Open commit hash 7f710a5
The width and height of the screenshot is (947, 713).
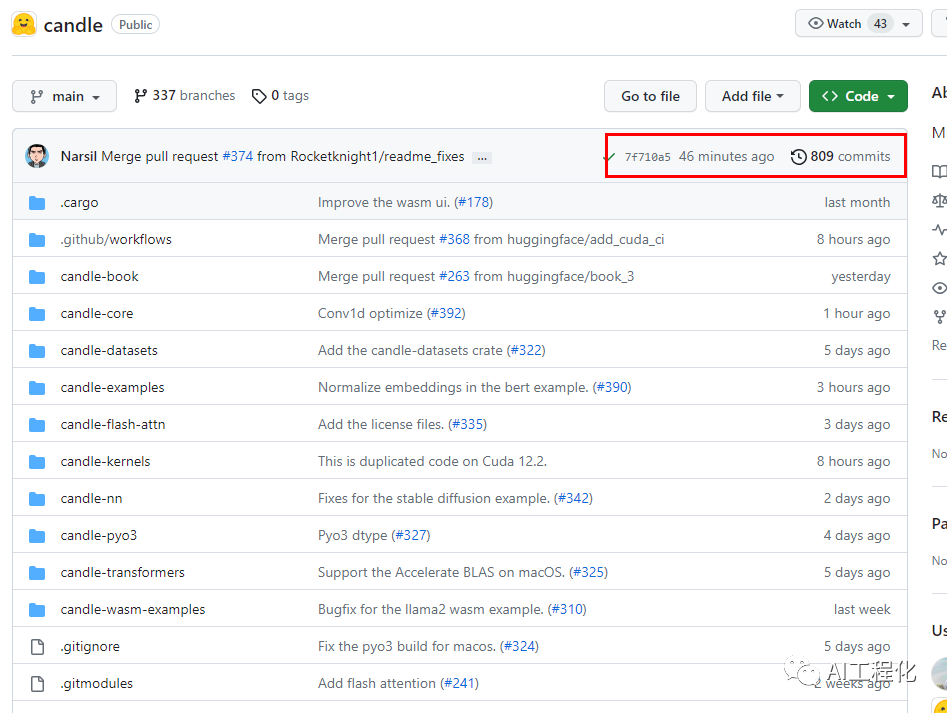[647, 157]
